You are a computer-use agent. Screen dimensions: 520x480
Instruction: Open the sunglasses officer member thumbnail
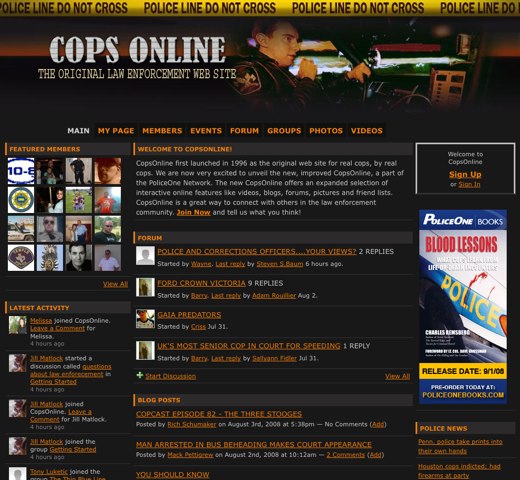pyautogui.click(x=50, y=229)
